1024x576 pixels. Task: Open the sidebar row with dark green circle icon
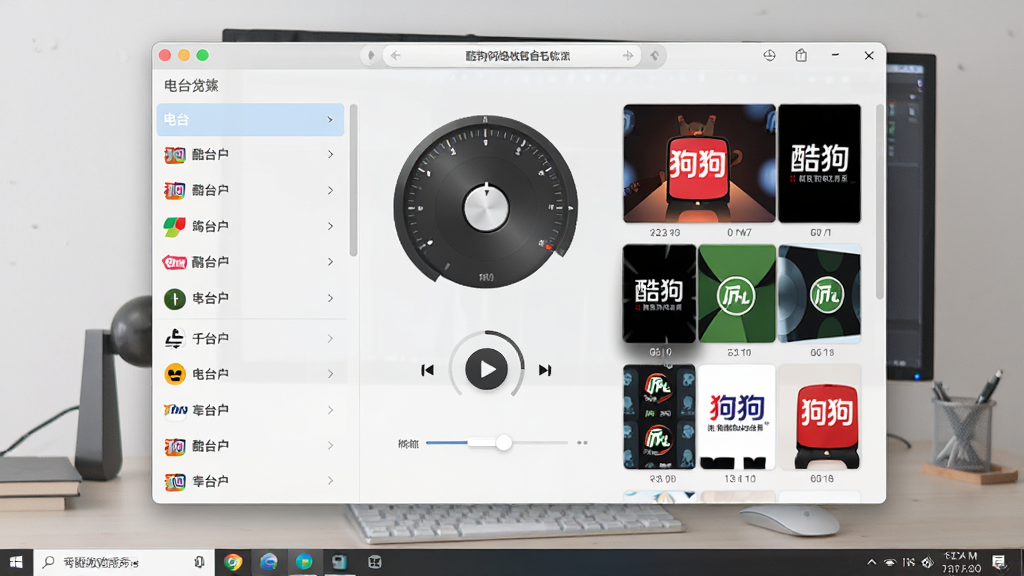[250, 298]
